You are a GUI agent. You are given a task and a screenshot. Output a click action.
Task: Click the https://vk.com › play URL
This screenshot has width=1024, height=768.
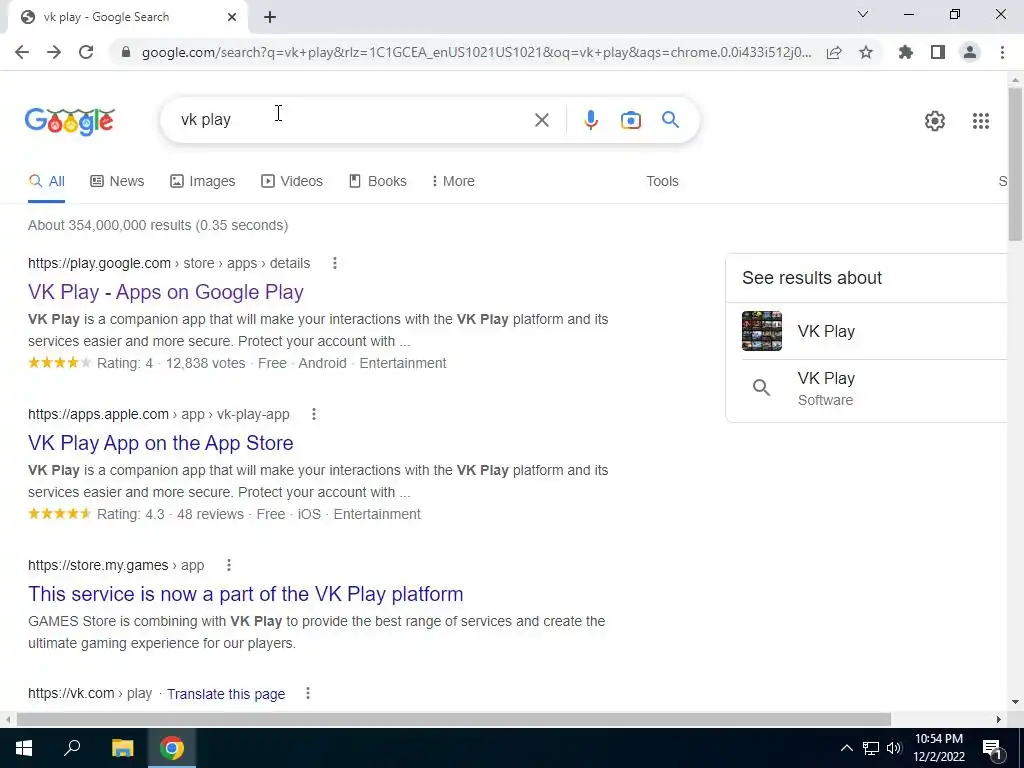[90, 694]
